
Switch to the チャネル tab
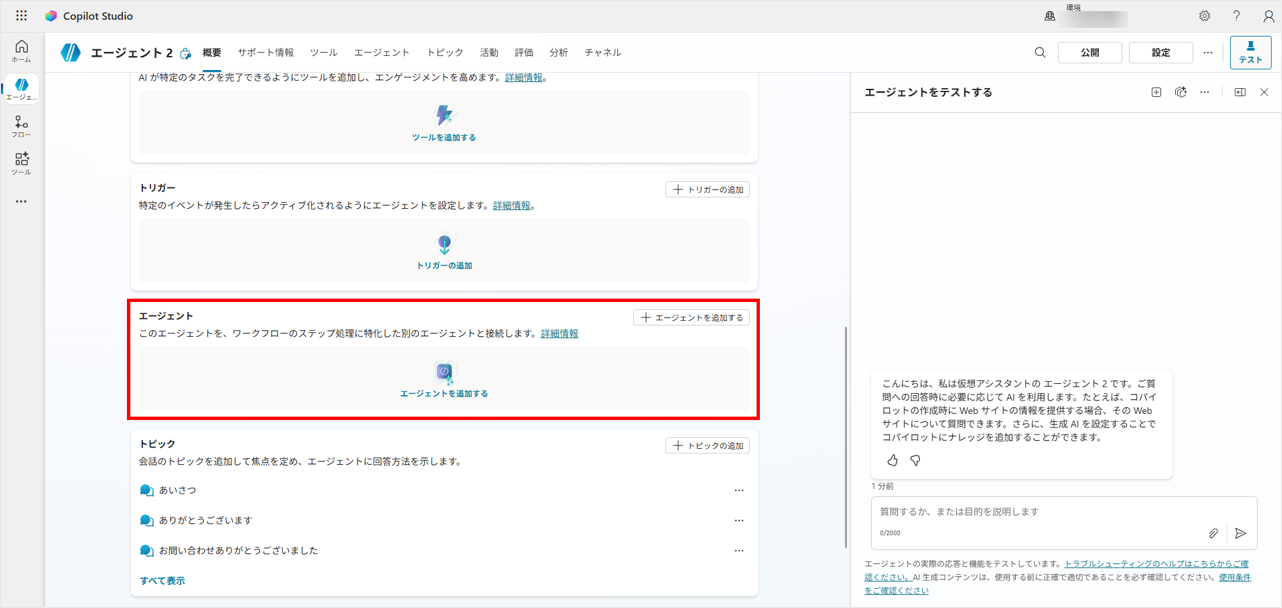(603, 53)
